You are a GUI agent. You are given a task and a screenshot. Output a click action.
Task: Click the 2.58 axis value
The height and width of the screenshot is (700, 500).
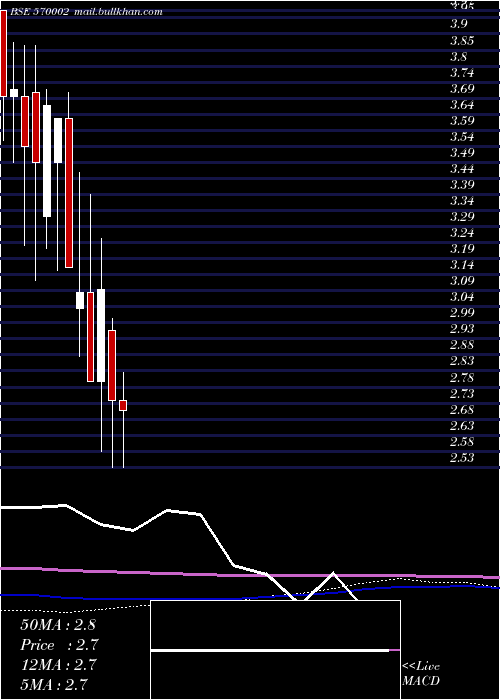point(462,442)
